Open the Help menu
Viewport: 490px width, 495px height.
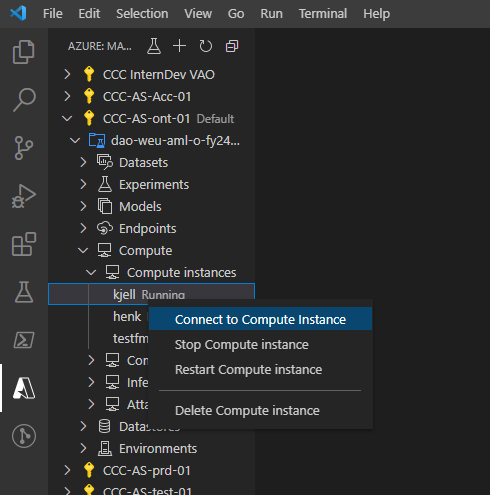click(x=376, y=14)
